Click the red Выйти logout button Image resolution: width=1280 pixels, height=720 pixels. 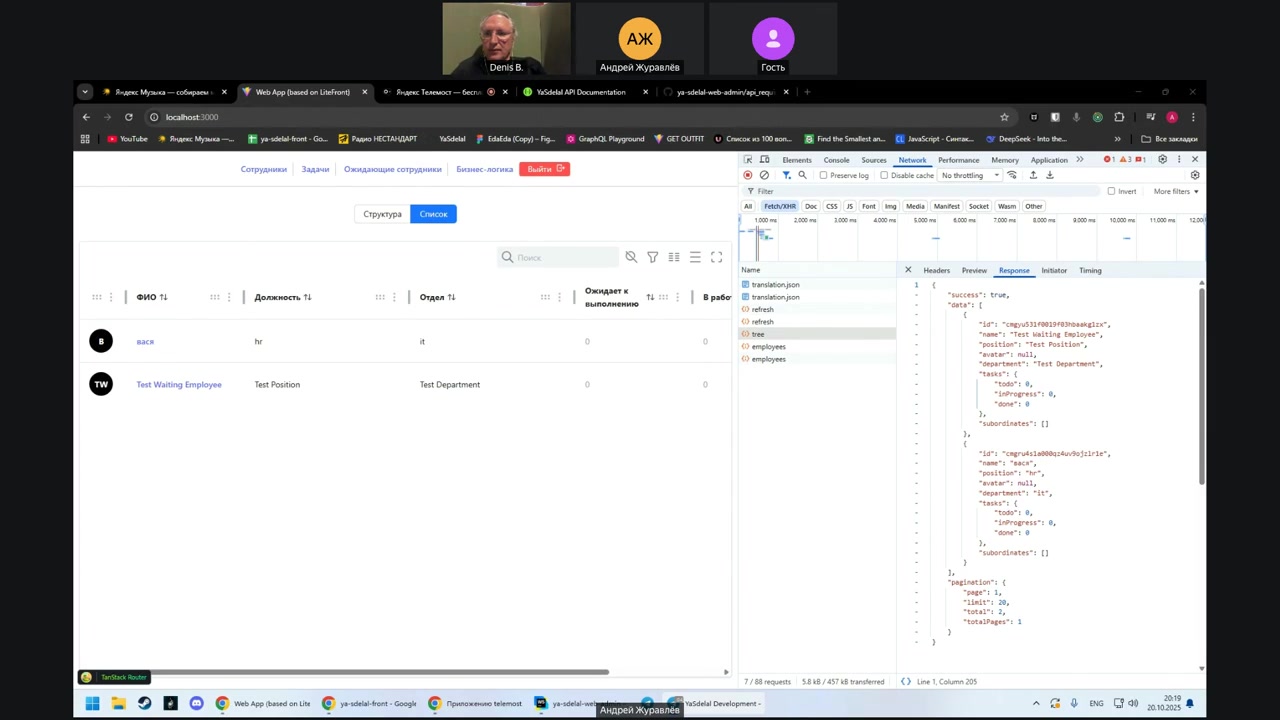pos(544,169)
